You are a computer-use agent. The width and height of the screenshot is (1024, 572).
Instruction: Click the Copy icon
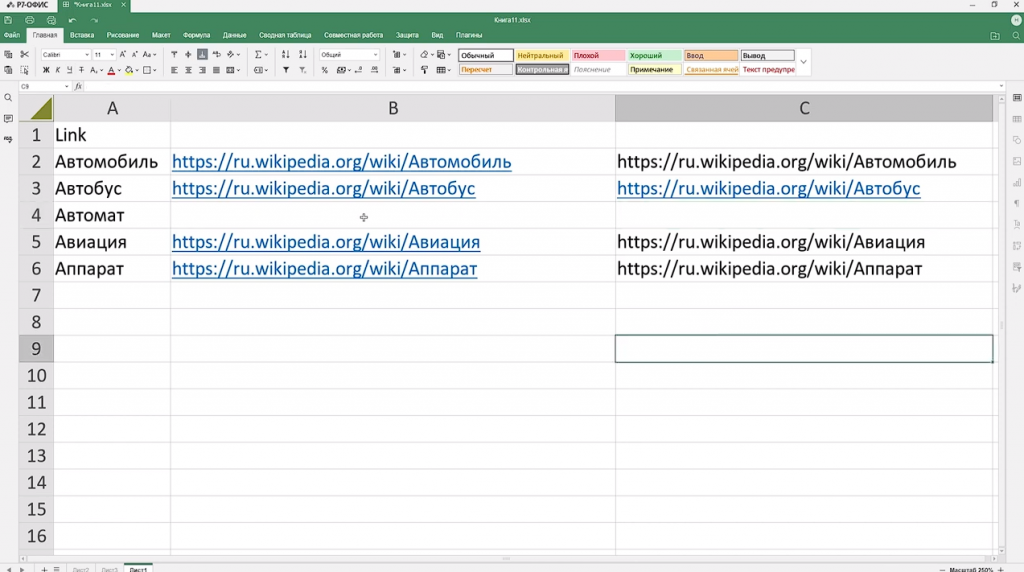[8, 55]
